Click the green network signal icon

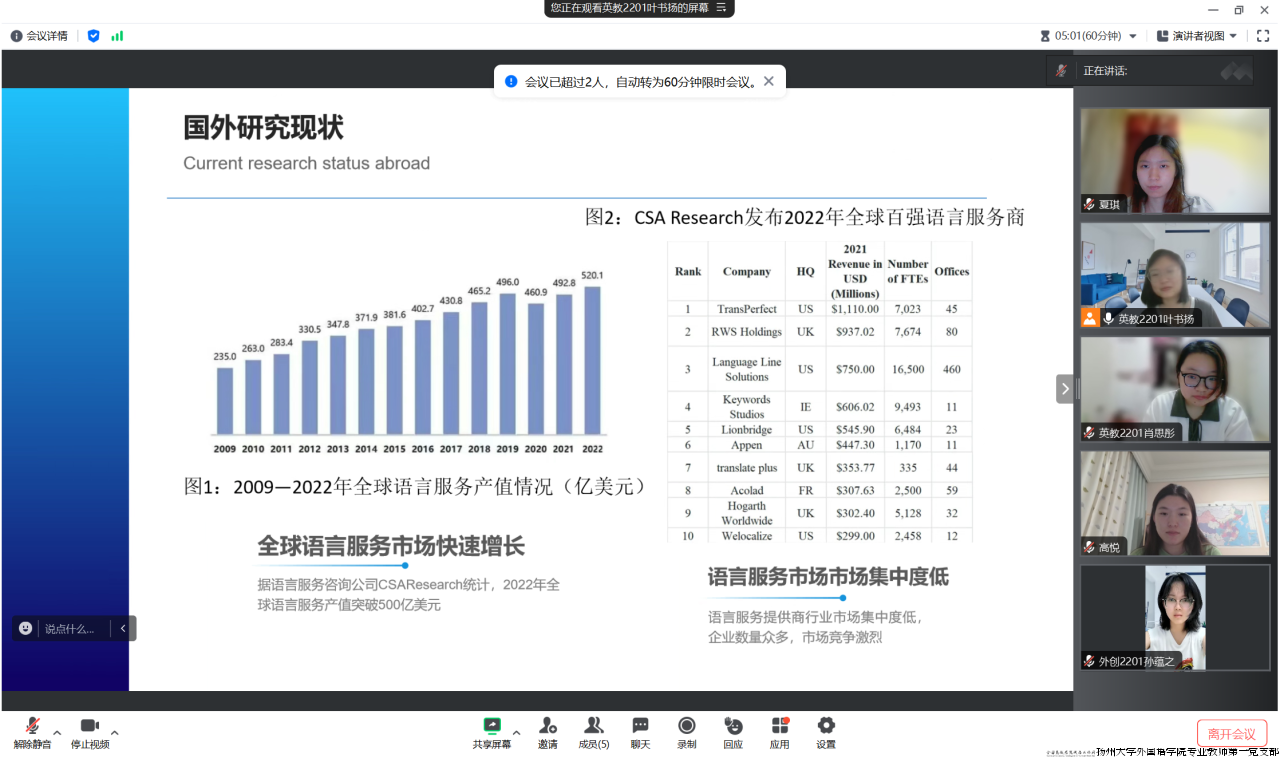(x=117, y=36)
